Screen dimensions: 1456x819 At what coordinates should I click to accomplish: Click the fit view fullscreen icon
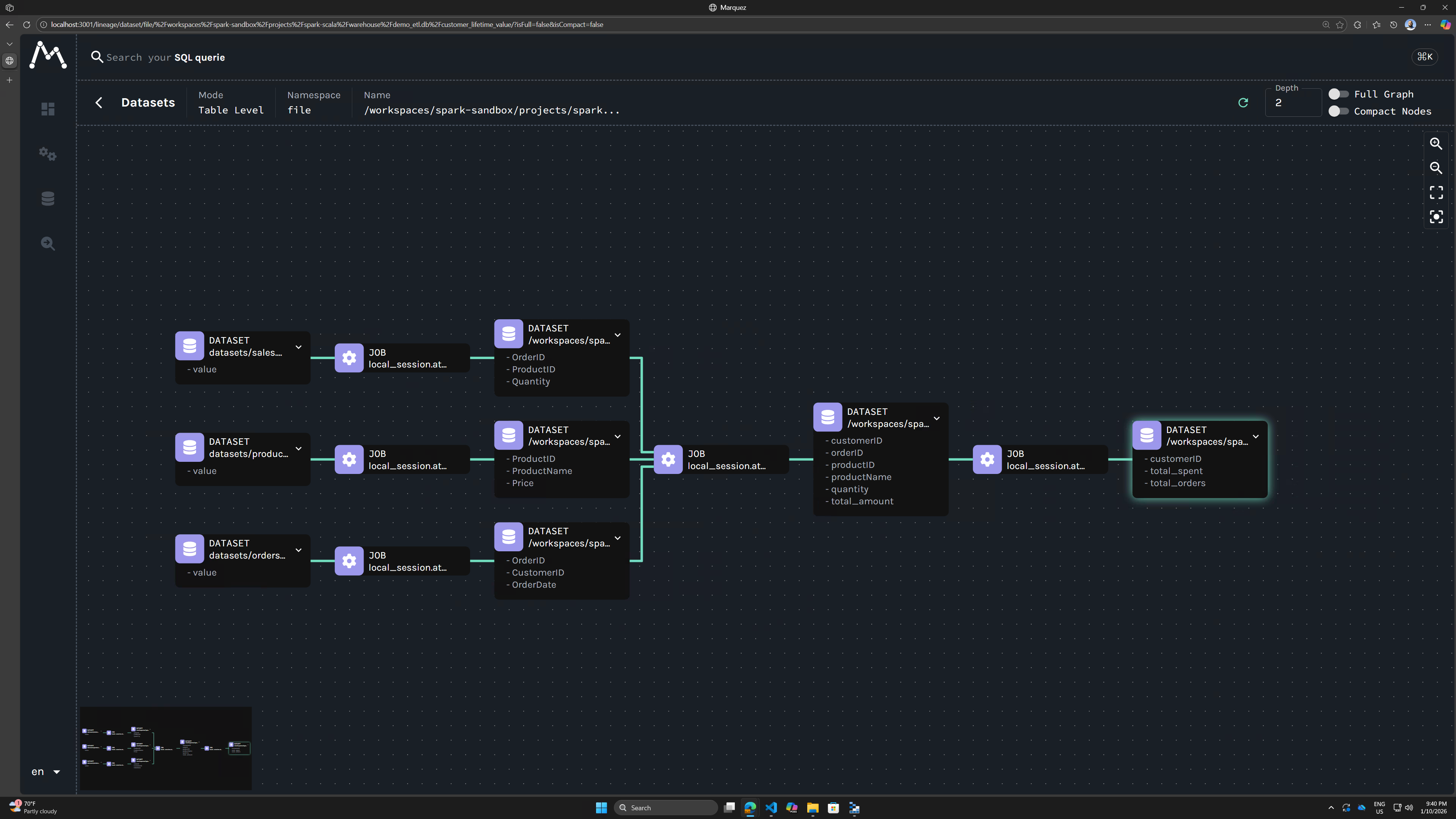click(x=1436, y=193)
